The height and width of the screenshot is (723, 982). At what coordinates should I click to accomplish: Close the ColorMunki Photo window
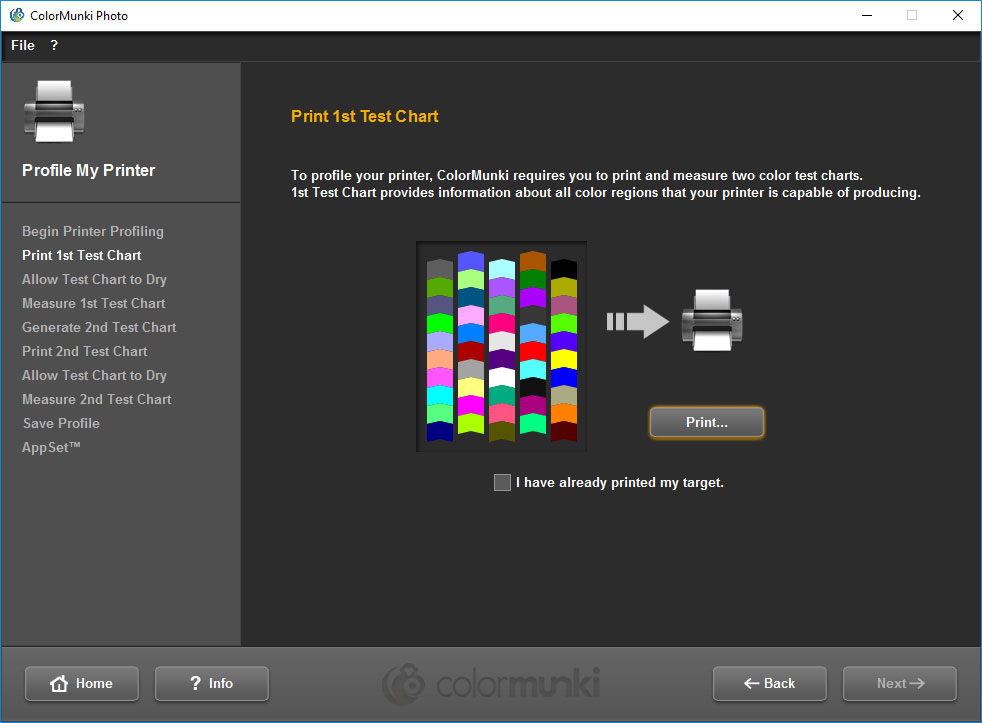click(958, 15)
